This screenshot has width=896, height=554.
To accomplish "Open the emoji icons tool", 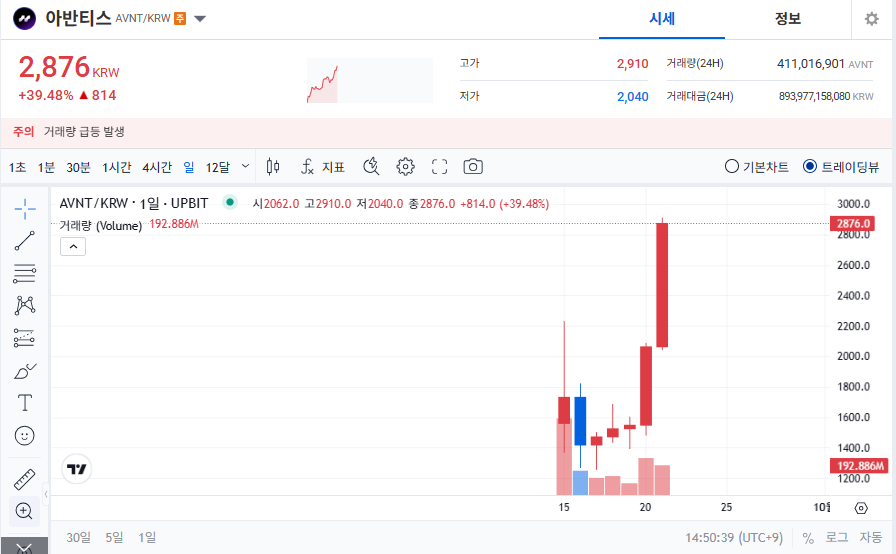I will tap(25, 436).
